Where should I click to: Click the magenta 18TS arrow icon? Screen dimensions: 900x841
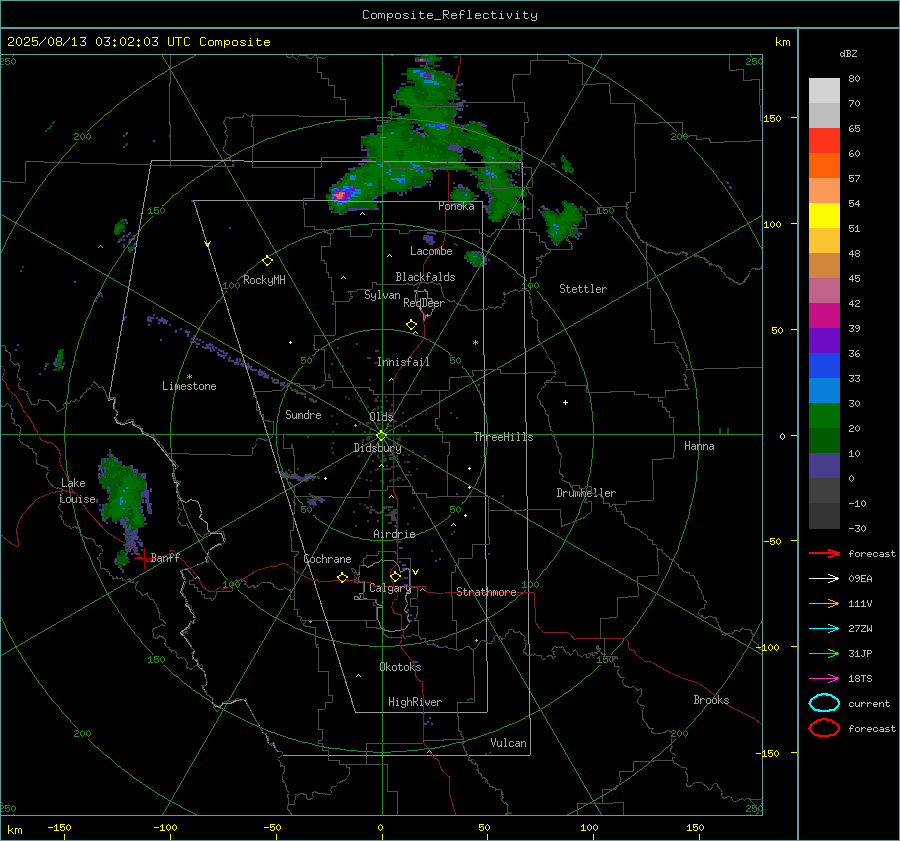pyautogui.click(x=824, y=679)
